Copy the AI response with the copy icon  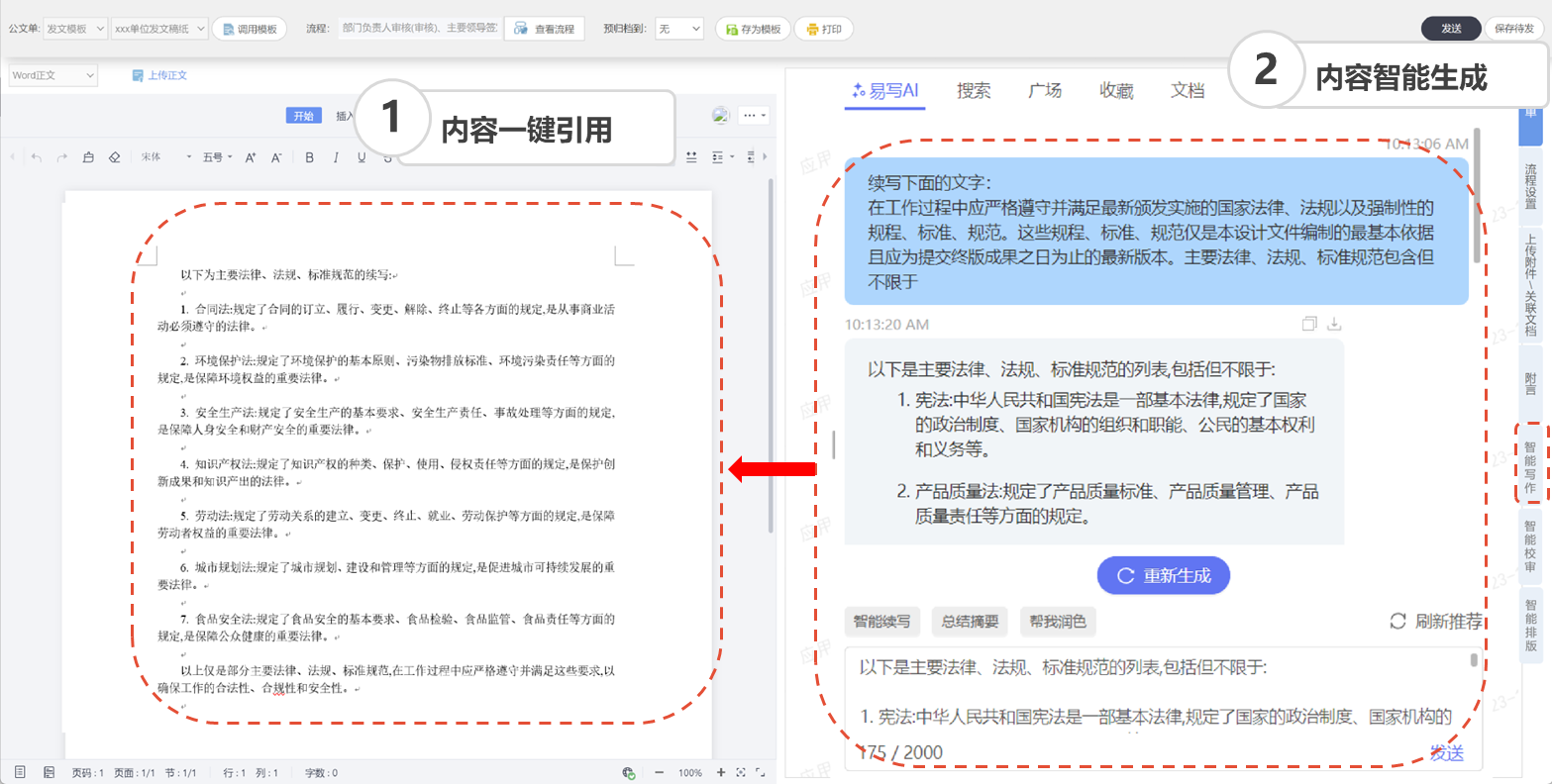(1309, 324)
